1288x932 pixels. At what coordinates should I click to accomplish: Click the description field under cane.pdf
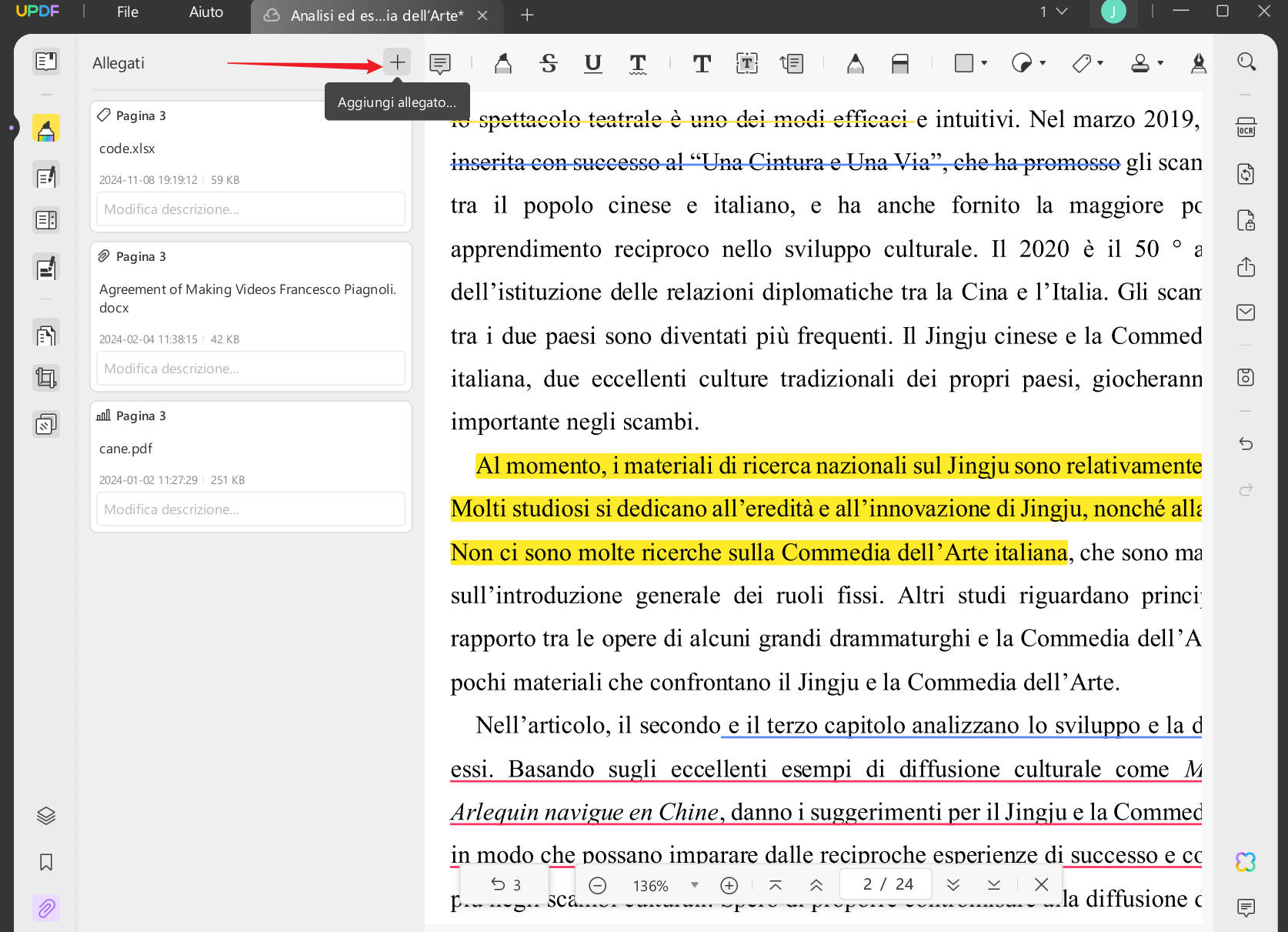[251, 509]
